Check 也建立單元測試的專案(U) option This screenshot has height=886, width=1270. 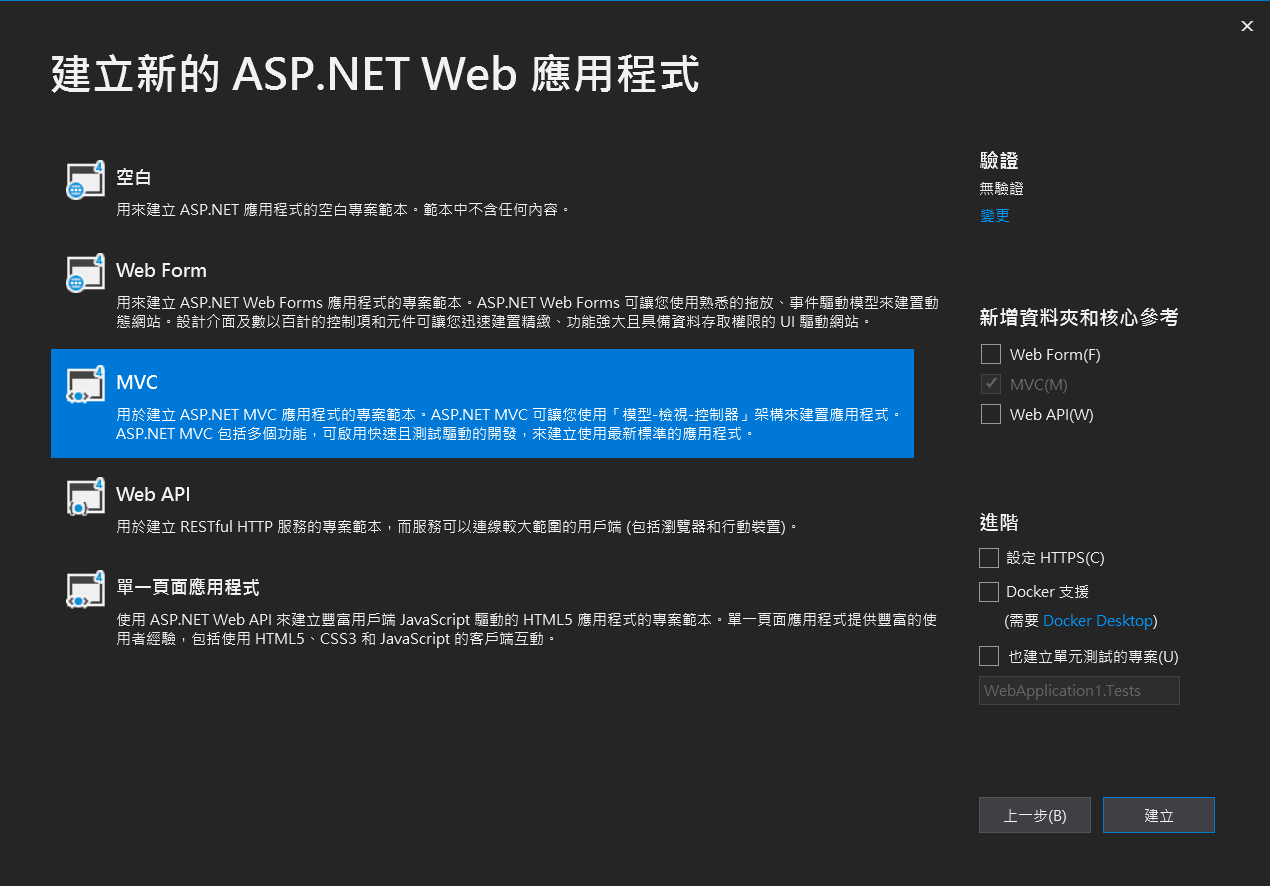click(x=989, y=657)
